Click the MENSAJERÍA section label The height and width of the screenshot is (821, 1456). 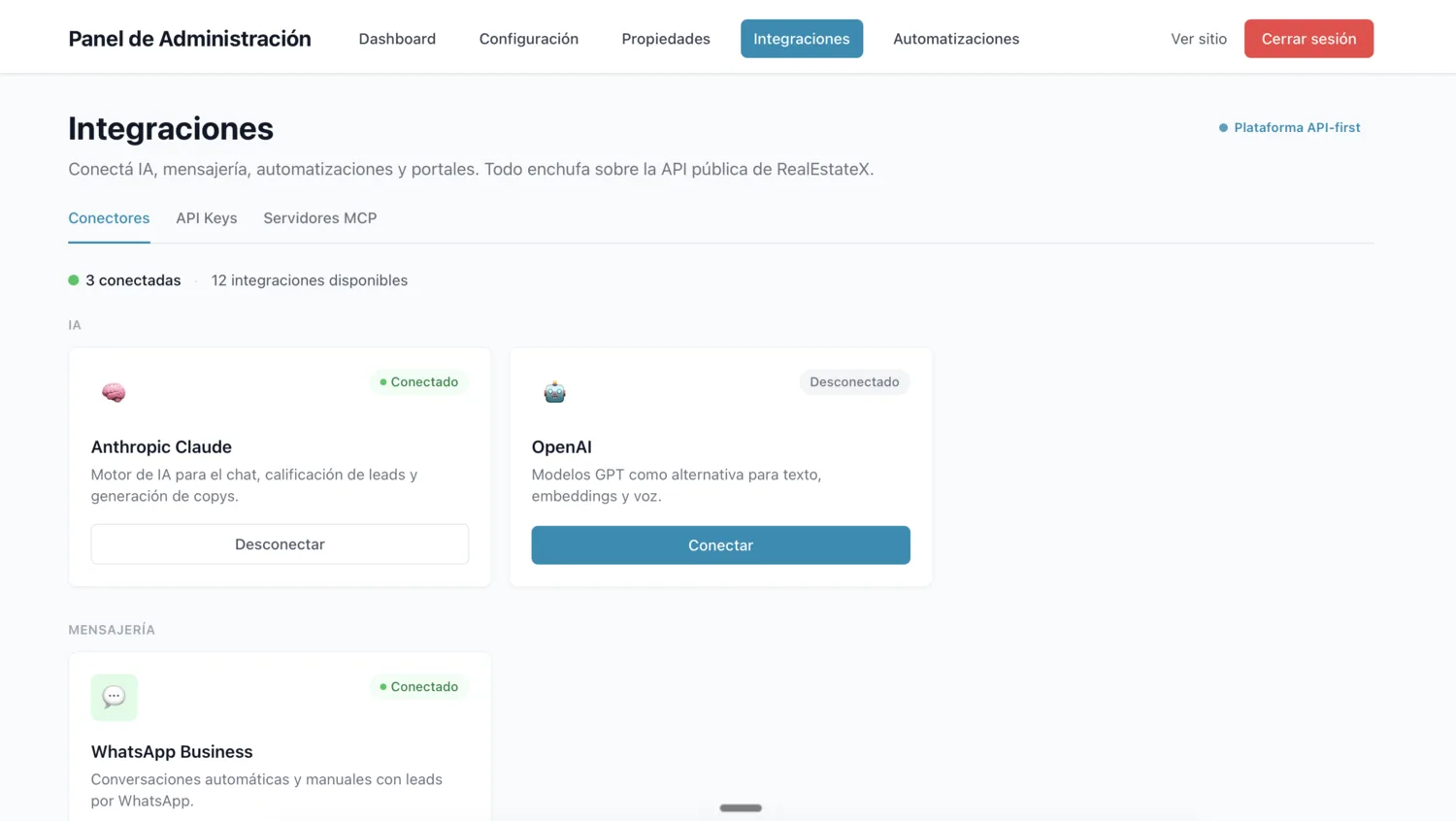click(112, 630)
